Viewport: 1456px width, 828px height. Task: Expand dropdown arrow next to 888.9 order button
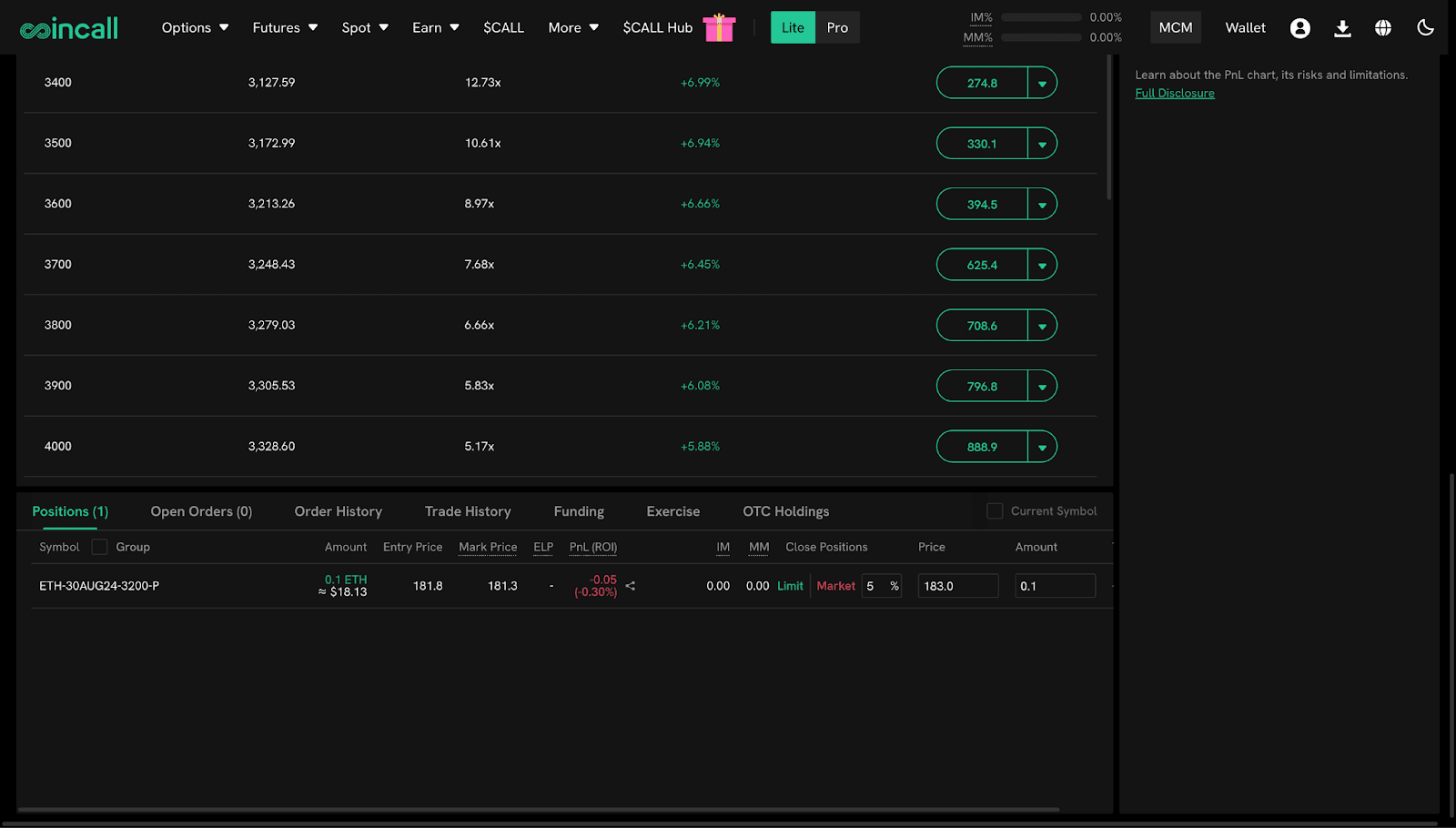[1043, 446]
